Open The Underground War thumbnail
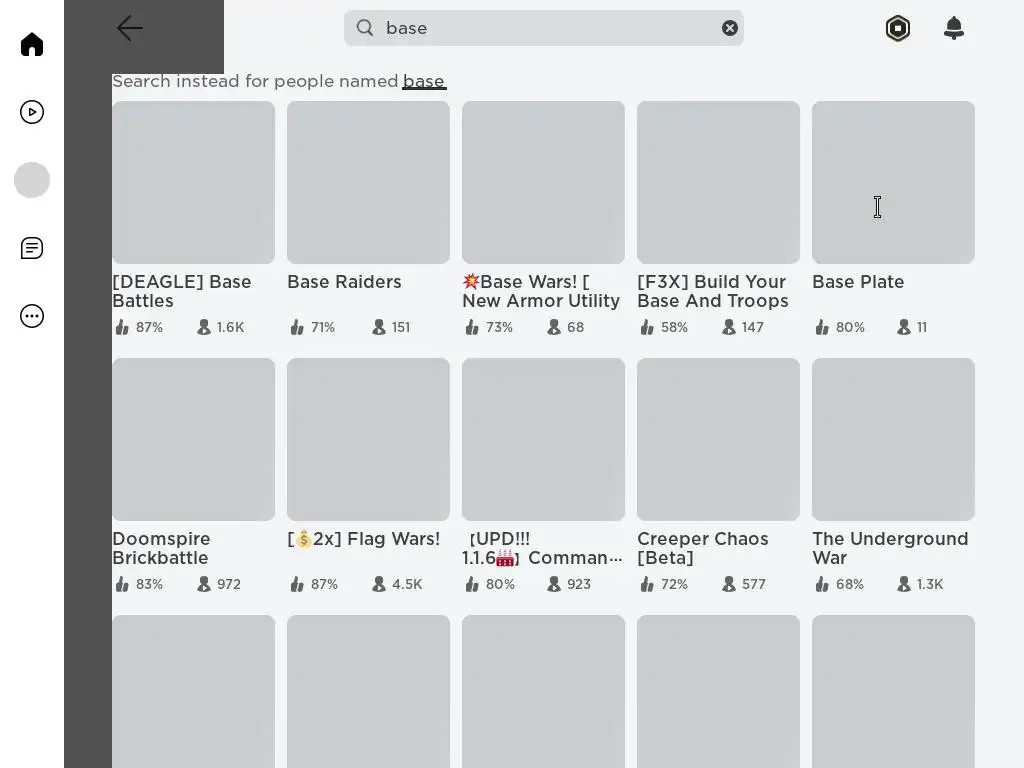The height and width of the screenshot is (768, 1024). click(893, 439)
